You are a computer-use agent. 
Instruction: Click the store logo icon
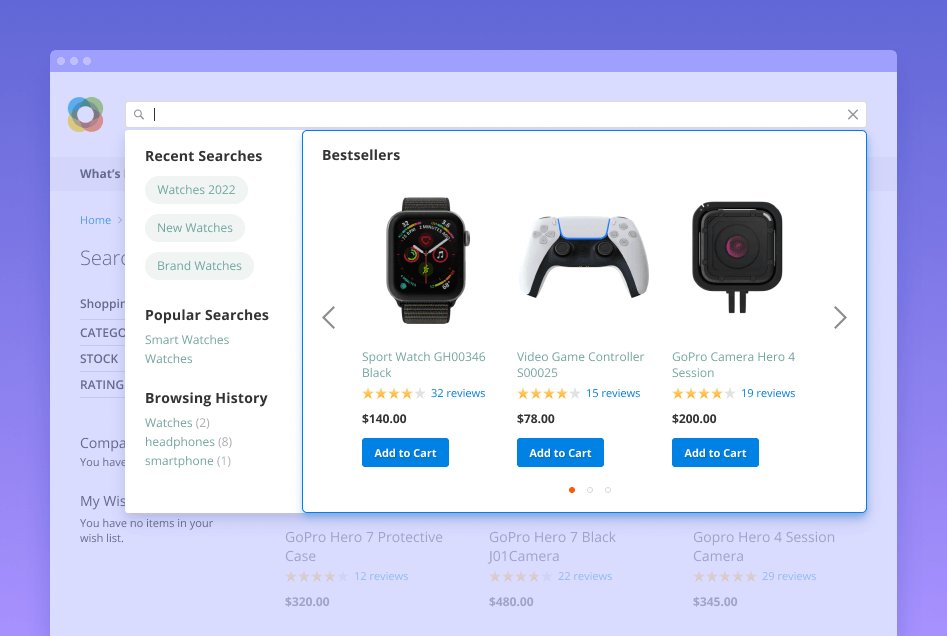tap(85, 114)
